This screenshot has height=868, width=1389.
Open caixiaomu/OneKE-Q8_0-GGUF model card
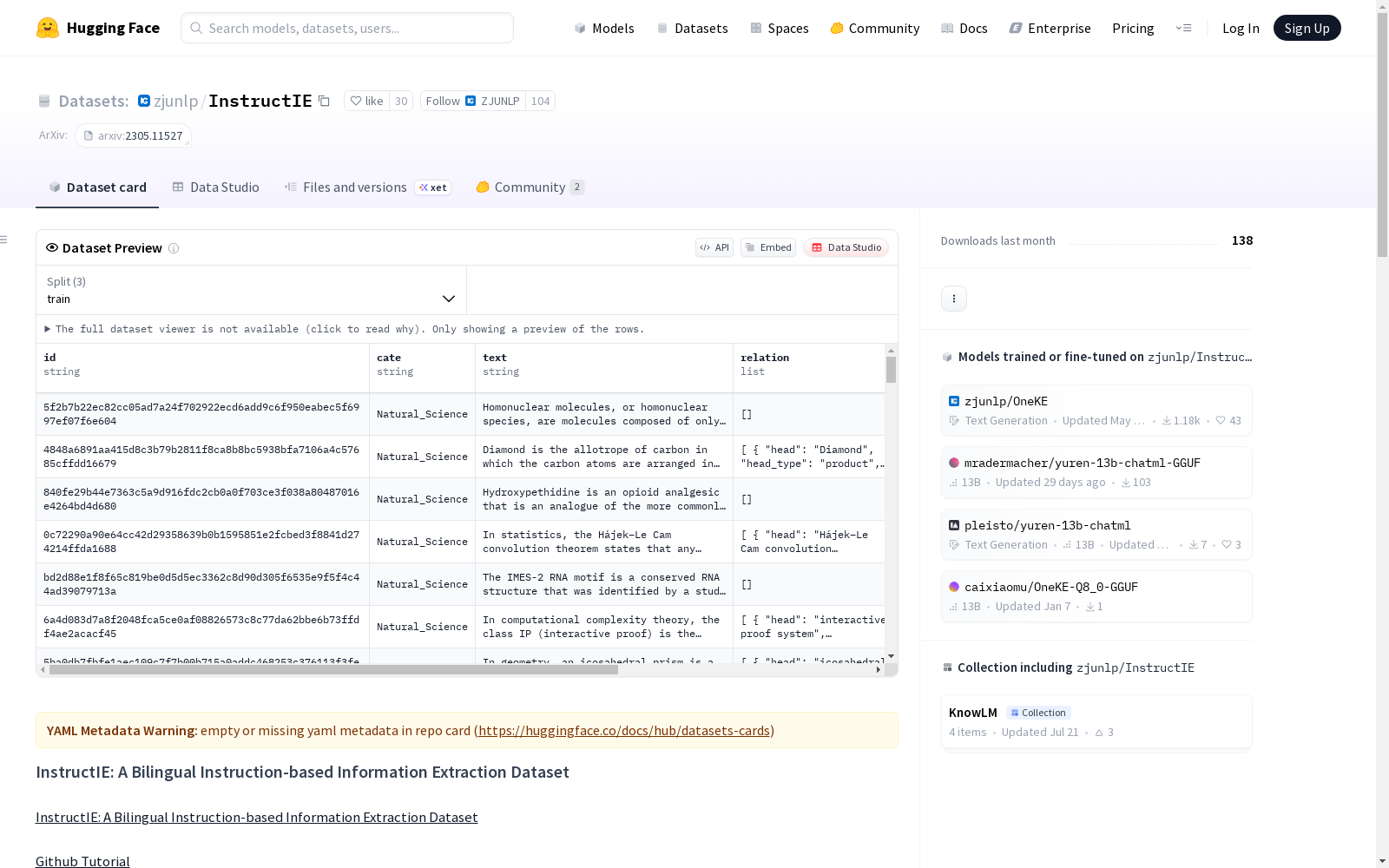[1096, 596]
